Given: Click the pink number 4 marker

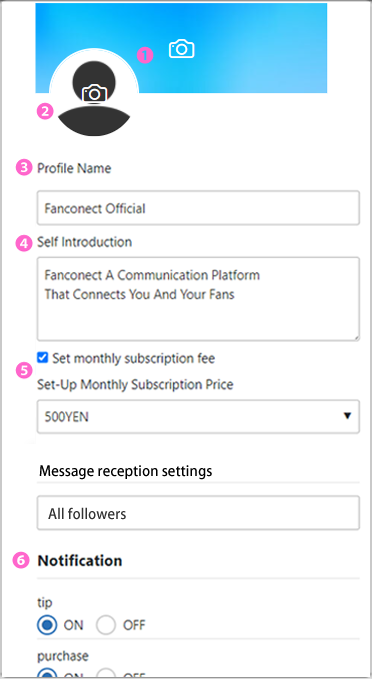Looking at the screenshot, I should pyautogui.click(x=24, y=243).
